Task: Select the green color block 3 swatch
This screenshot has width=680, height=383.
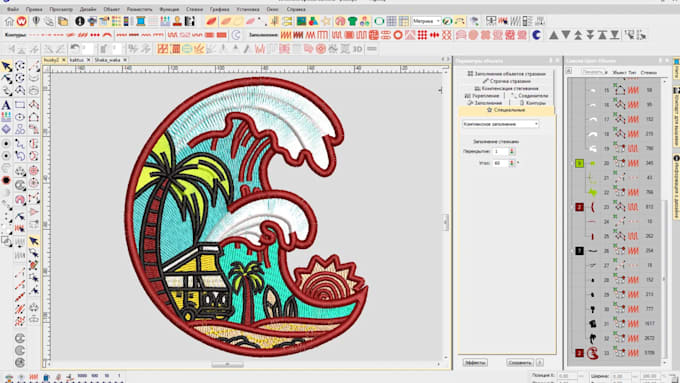Action: pyautogui.click(x=579, y=163)
